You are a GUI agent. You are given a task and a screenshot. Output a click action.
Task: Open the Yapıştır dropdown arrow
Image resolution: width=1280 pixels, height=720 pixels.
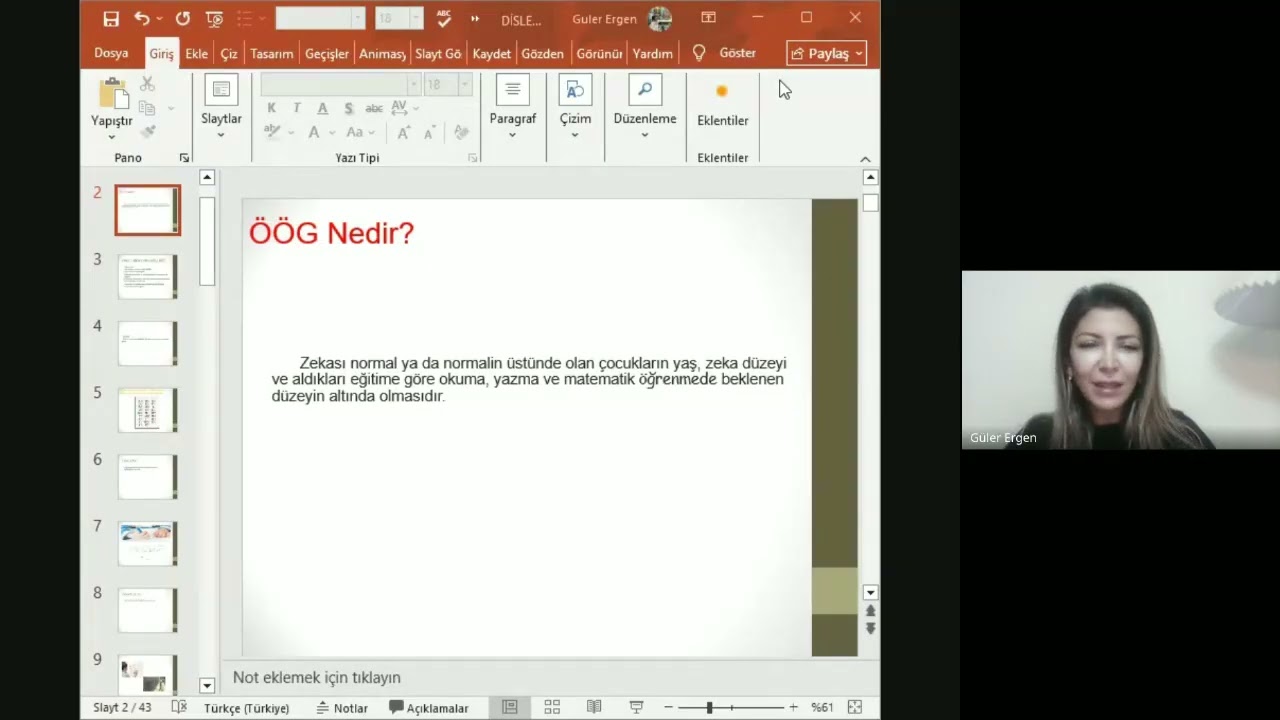pyautogui.click(x=111, y=136)
